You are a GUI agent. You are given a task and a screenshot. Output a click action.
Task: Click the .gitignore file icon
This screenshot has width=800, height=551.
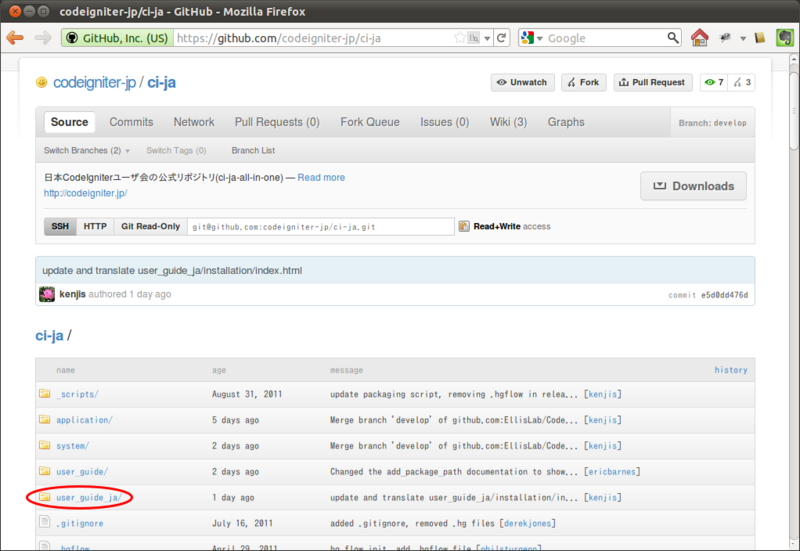coord(45,522)
